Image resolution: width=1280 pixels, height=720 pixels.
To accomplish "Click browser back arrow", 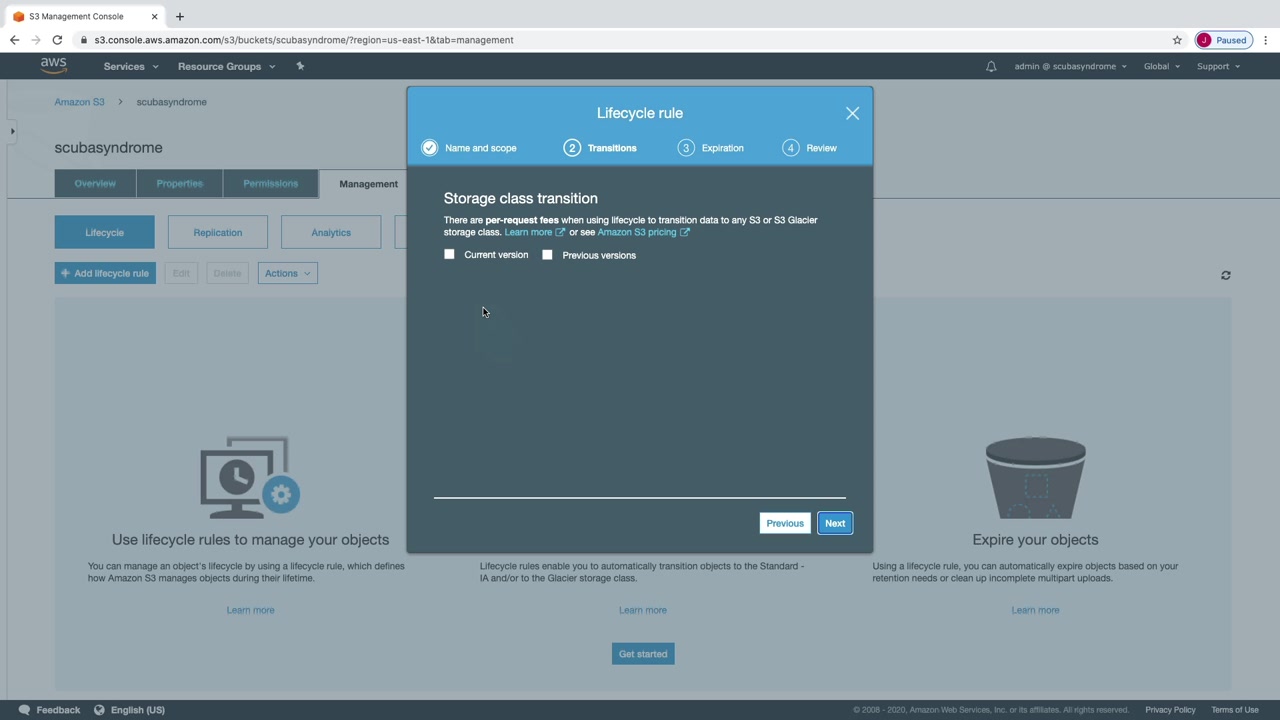I will (x=14, y=40).
